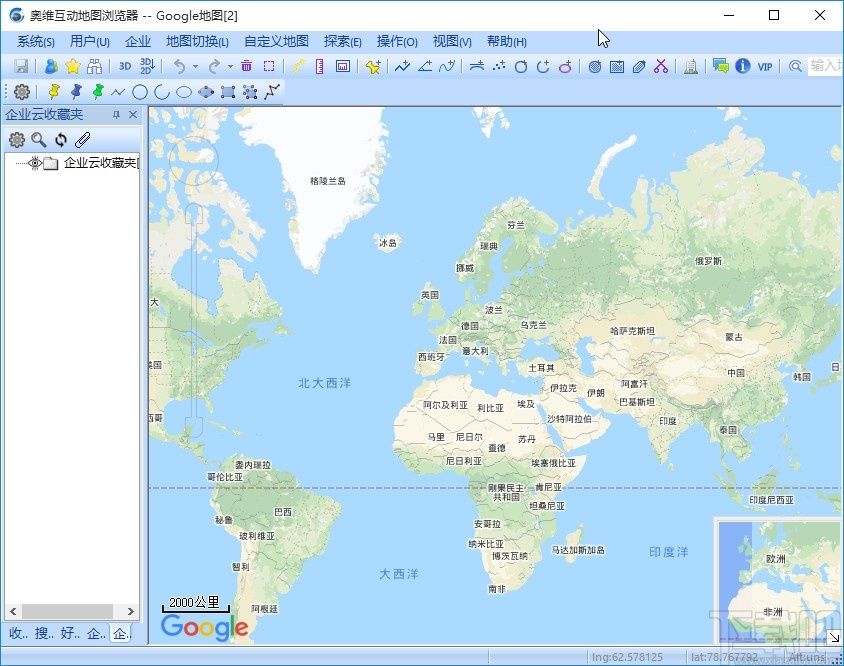Viewport: 844px width, 666px height.
Task: Select the yellow pushpin marker
Action: 53,92
